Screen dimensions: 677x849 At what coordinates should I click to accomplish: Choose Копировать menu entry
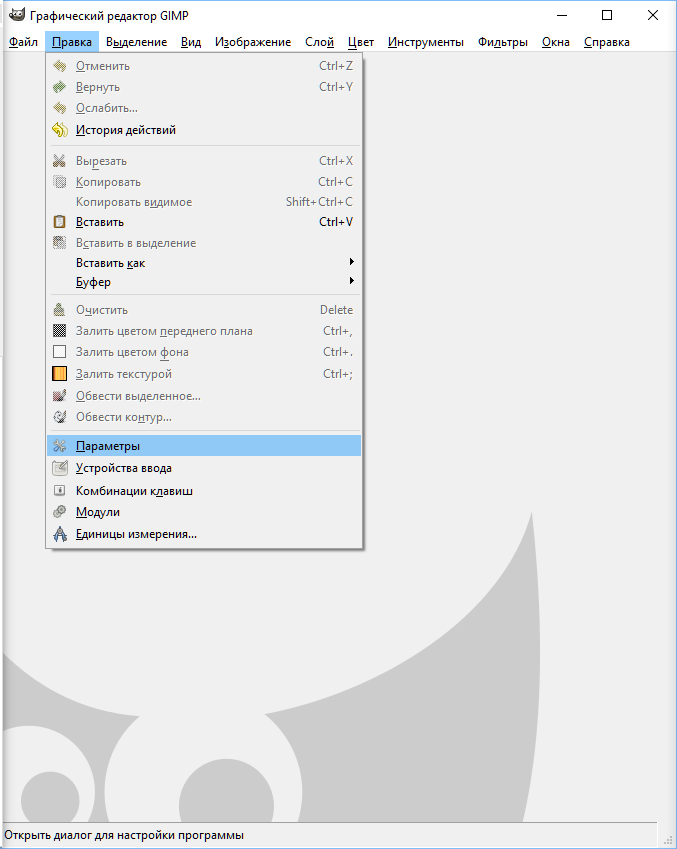pos(204,182)
